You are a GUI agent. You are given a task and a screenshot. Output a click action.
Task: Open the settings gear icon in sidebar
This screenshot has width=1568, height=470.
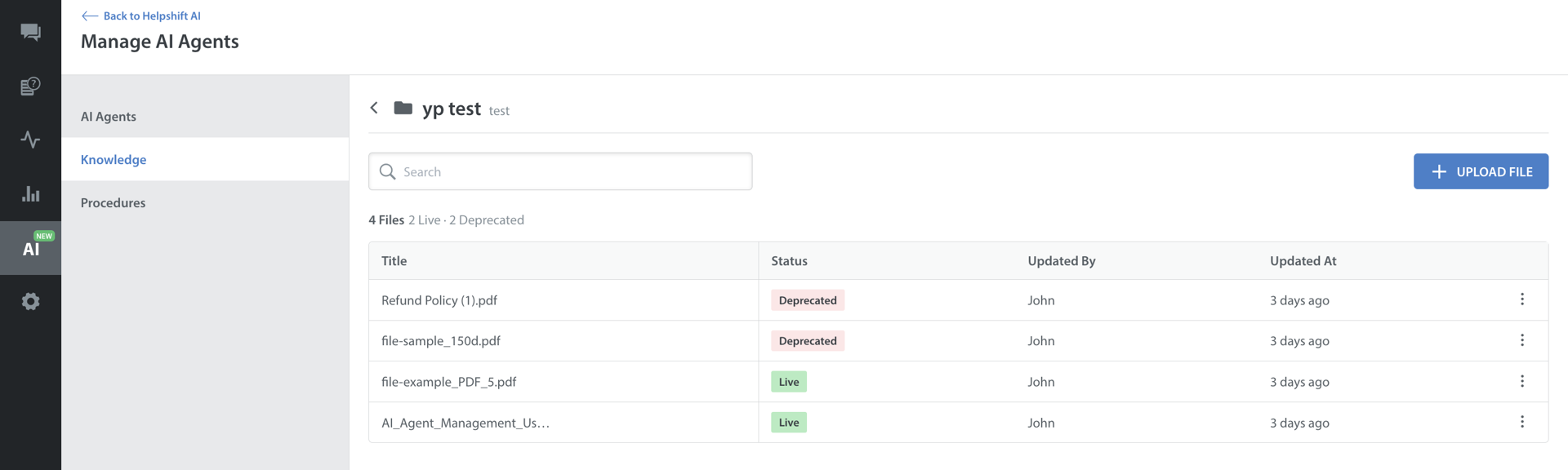[30, 302]
